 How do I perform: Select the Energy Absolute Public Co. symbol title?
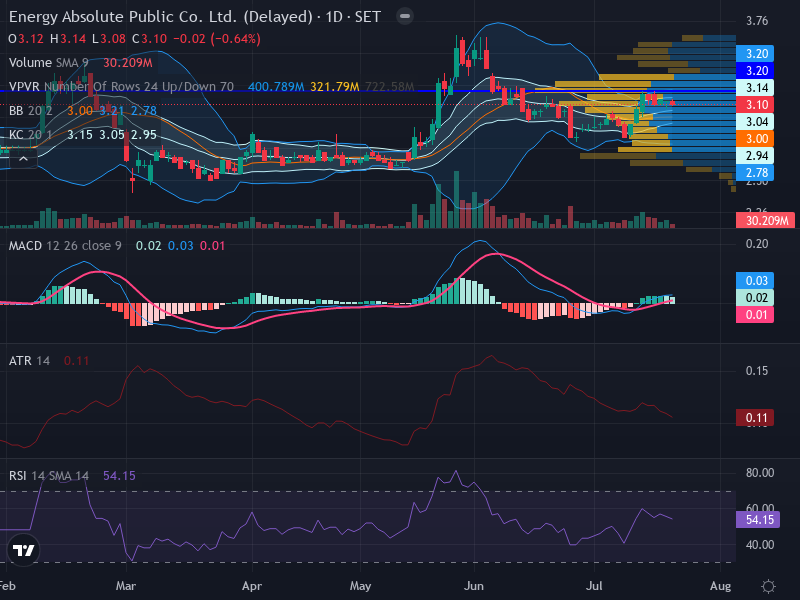click(160, 17)
